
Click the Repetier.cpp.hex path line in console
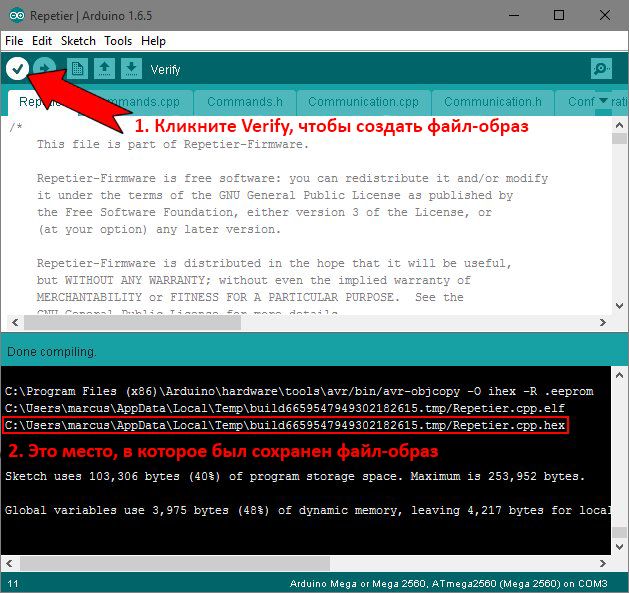[x=285, y=425]
